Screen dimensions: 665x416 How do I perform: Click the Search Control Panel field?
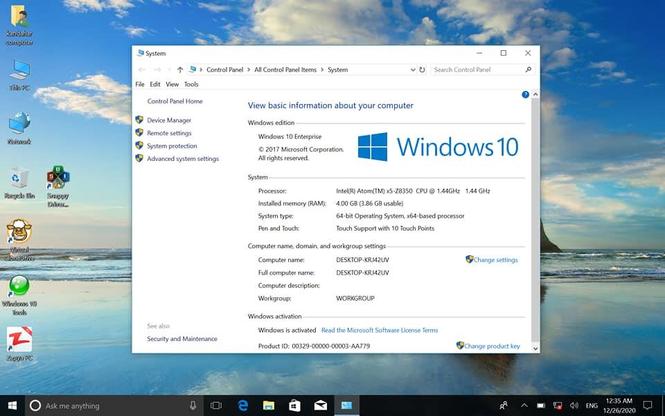coord(478,70)
